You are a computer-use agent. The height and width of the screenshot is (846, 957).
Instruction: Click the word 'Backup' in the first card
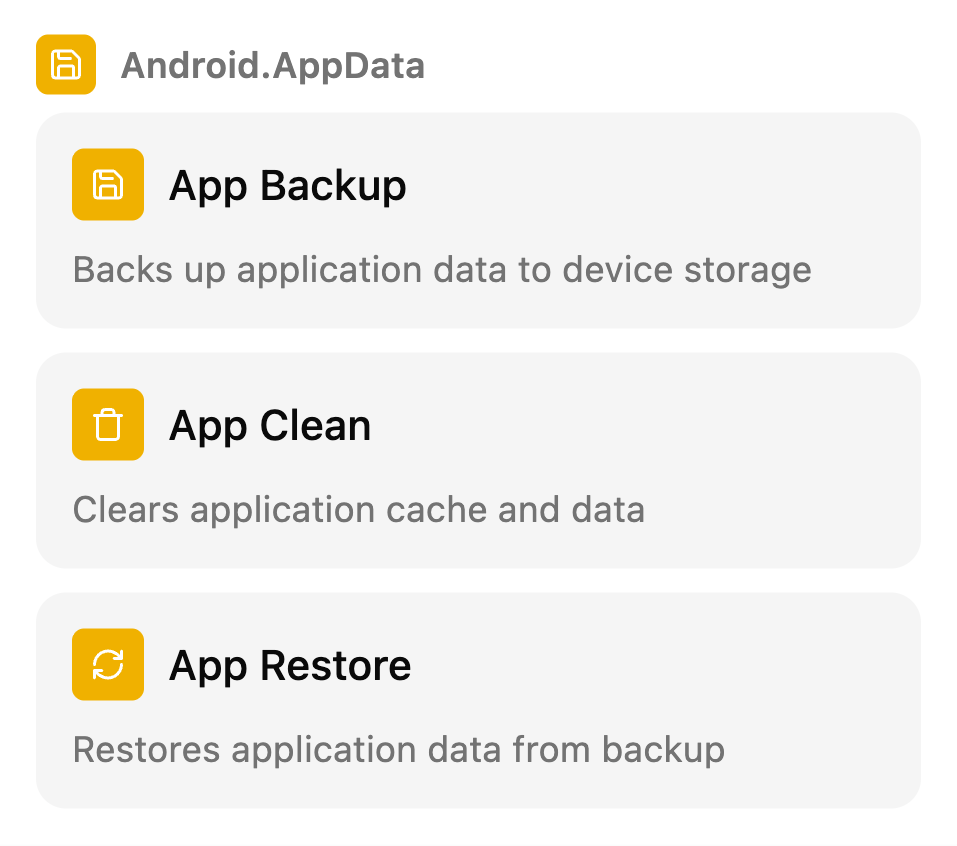tap(333, 185)
